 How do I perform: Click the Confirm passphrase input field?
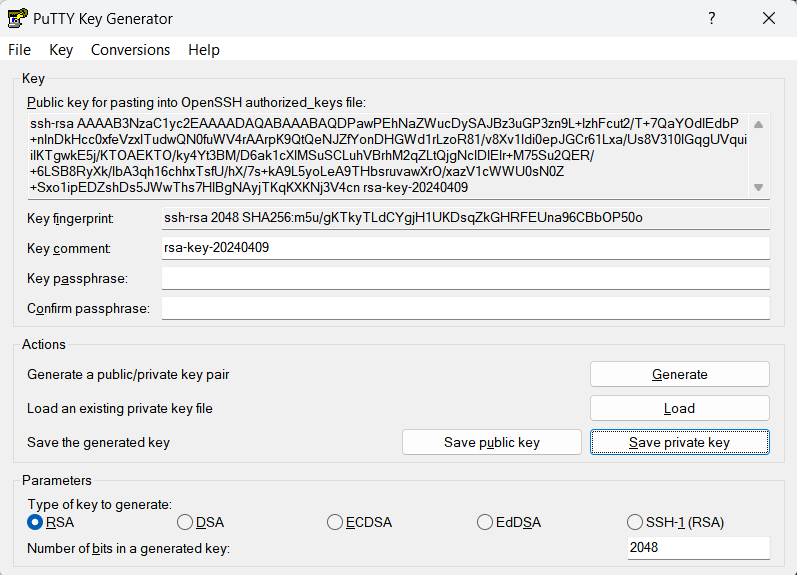tap(466, 308)
